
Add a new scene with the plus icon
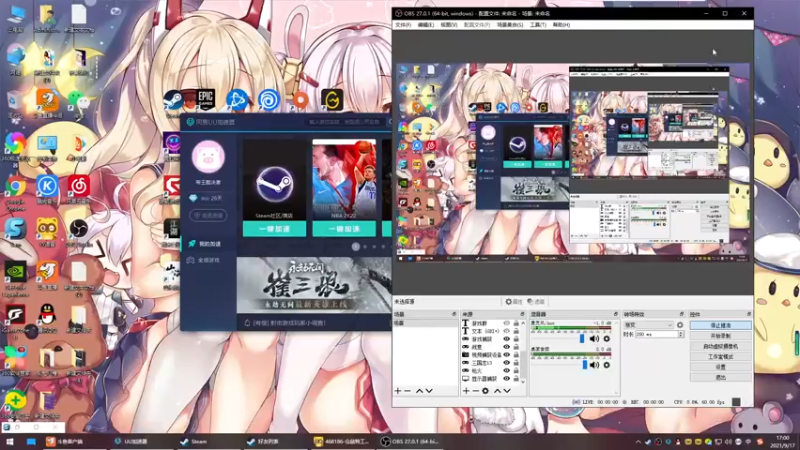coord(398,391)
